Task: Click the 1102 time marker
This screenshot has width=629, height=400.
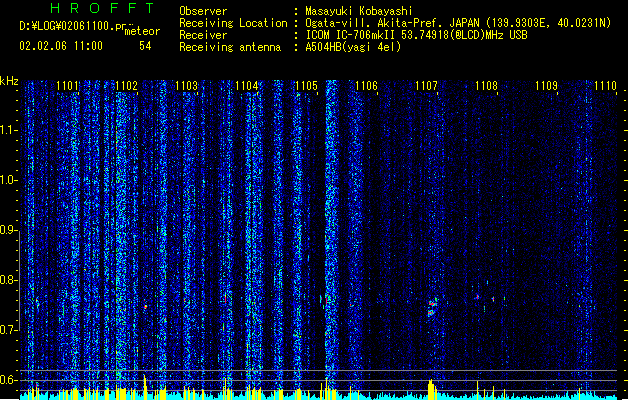Action: coord(126,86)
